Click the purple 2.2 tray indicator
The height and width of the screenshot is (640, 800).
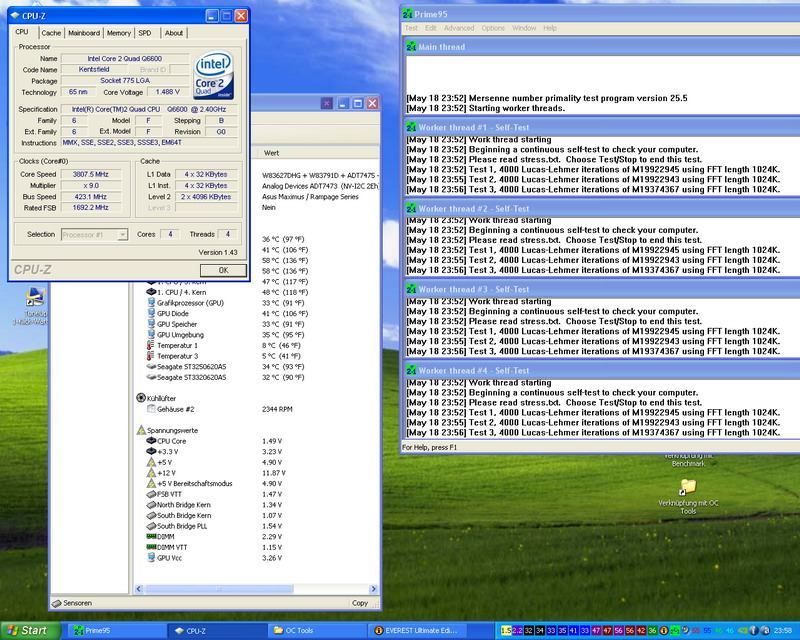coord(517,631)
